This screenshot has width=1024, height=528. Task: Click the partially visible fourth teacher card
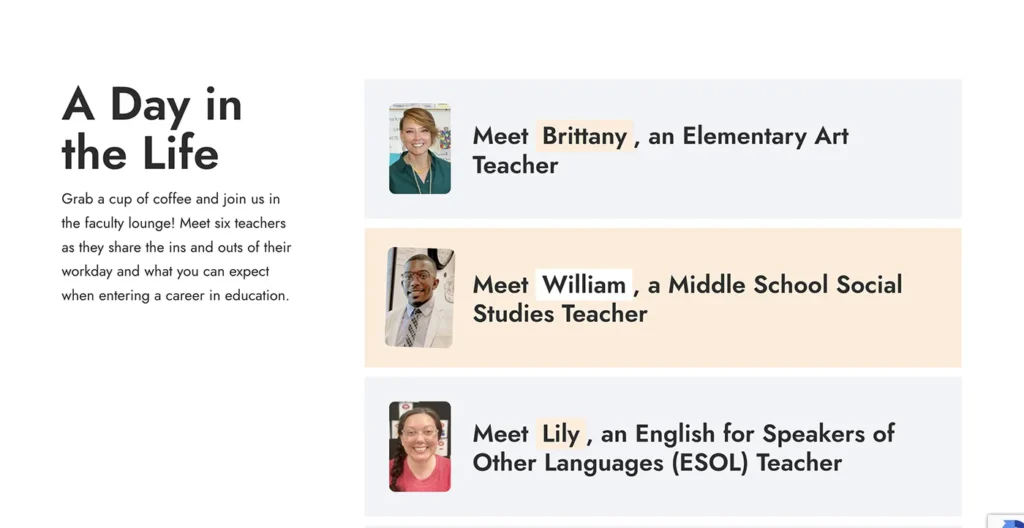662,524
